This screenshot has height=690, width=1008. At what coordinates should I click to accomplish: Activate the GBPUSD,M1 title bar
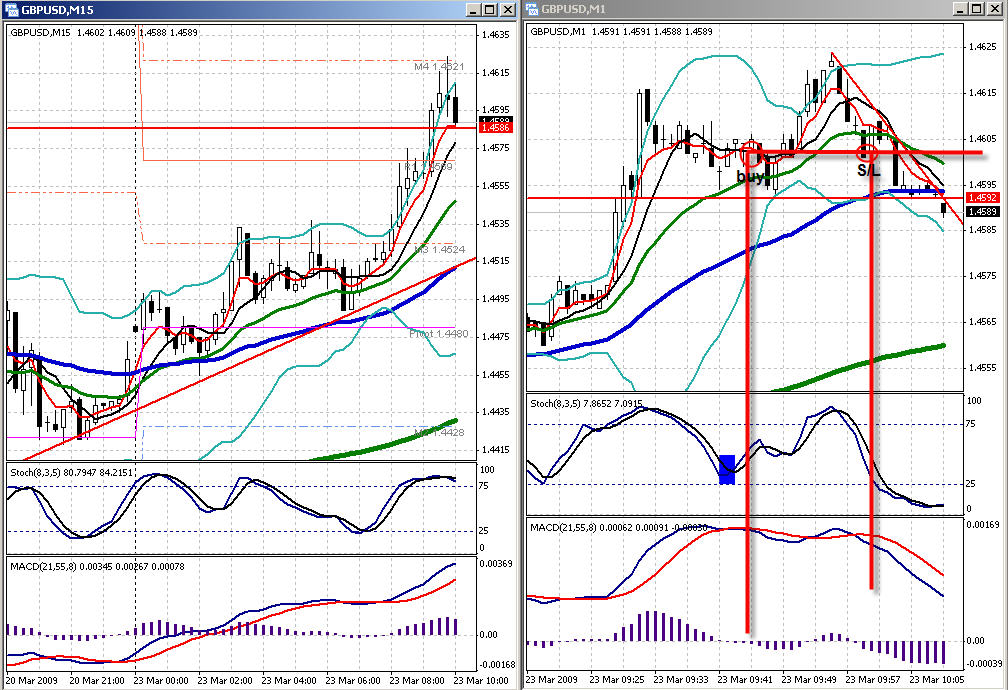point(764,9)
